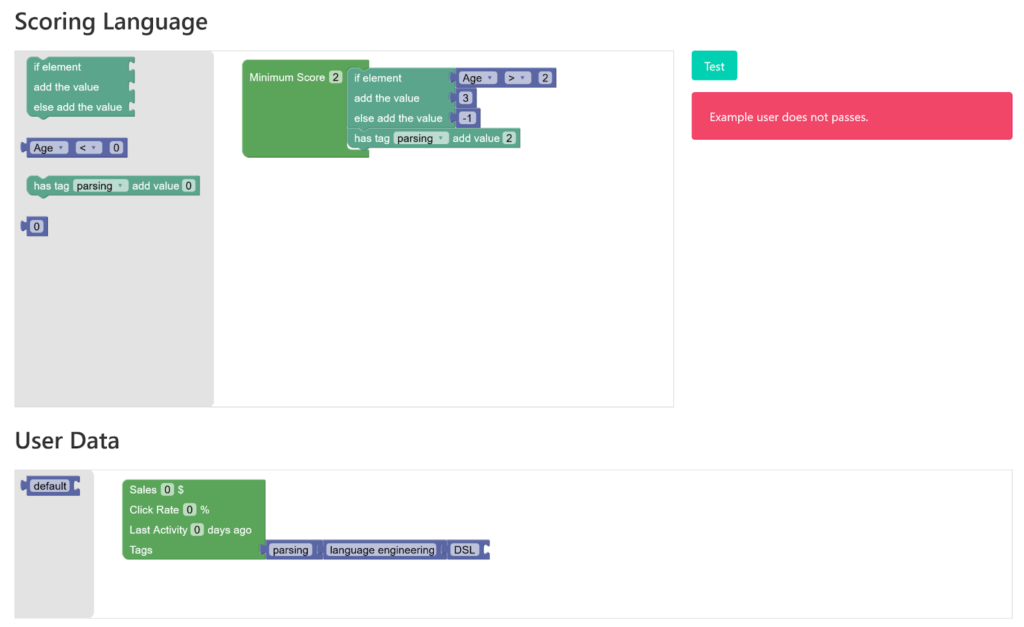The image size is (1024, 627).
Task: Edit the Last Activity days field
Action: [197, 529]
